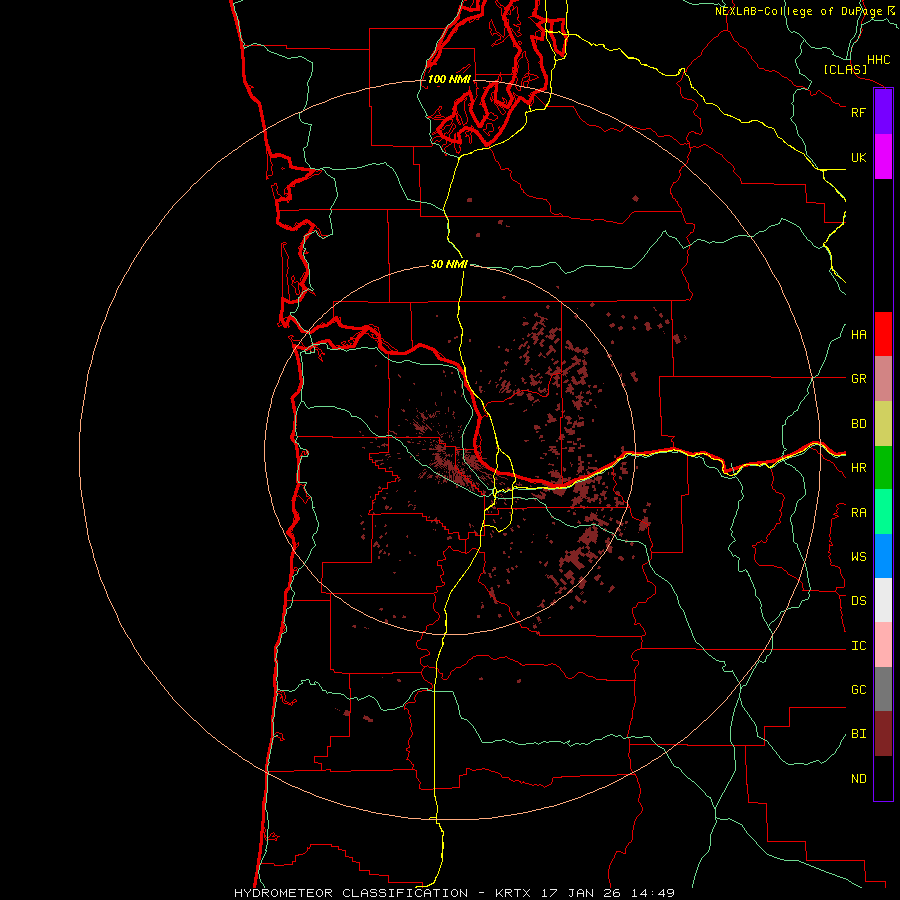The image size is (900, 900).
Task: Click the UK legend label
Action: click(x=858, y=157)
